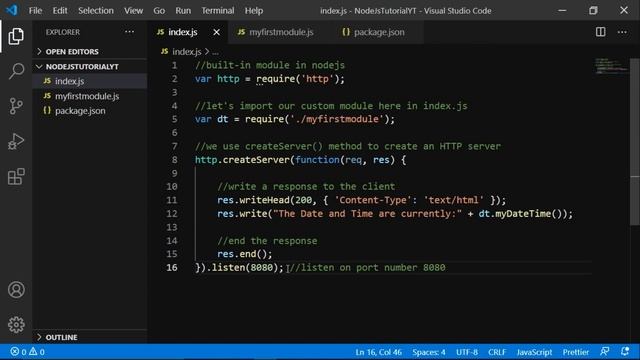Image resolution: width=640 pixels, height=360 pixels.
Task: Click JavaScript language mode in status bar
Action: [x=534, y=351]
